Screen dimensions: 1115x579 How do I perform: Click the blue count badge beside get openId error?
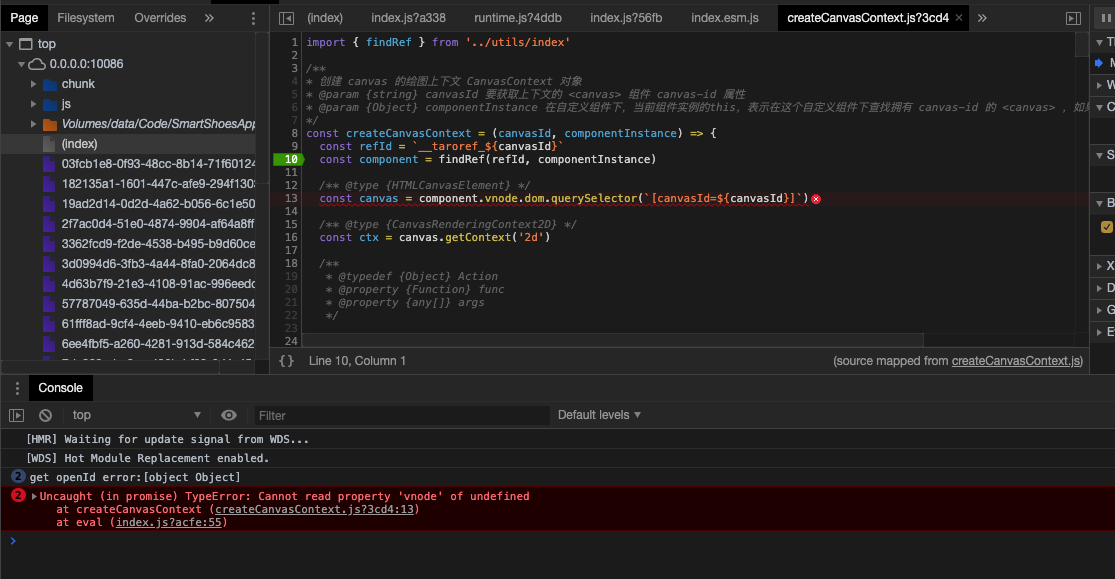pyautogui.click(x=18, y=477)
